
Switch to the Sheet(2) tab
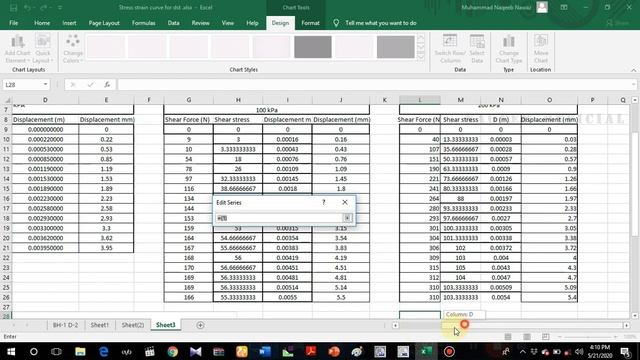coord(133,325)
